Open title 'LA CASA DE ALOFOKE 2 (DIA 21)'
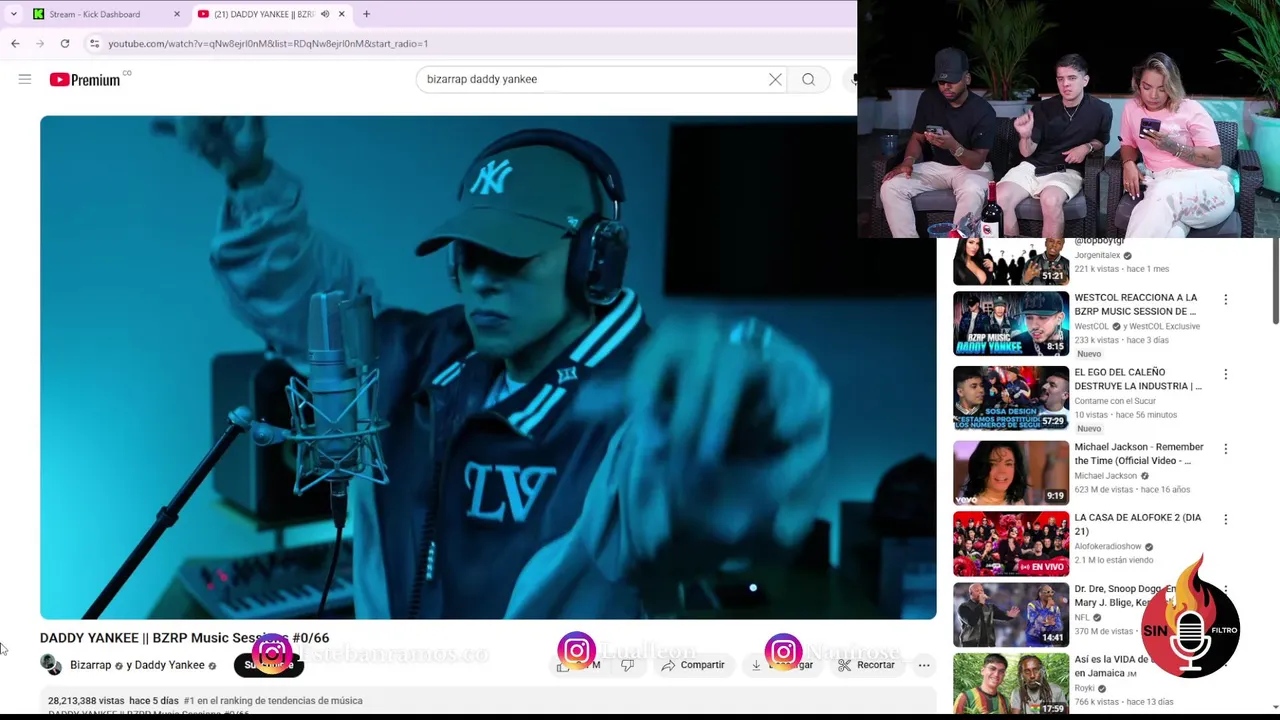Screen dimensions: 1280x720 tap(1138, 524)
